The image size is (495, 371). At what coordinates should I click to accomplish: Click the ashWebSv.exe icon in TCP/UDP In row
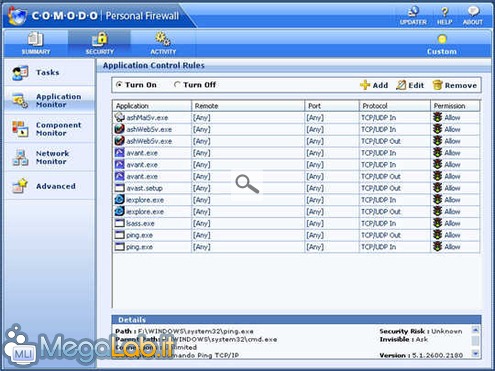(x=119, y=129)
